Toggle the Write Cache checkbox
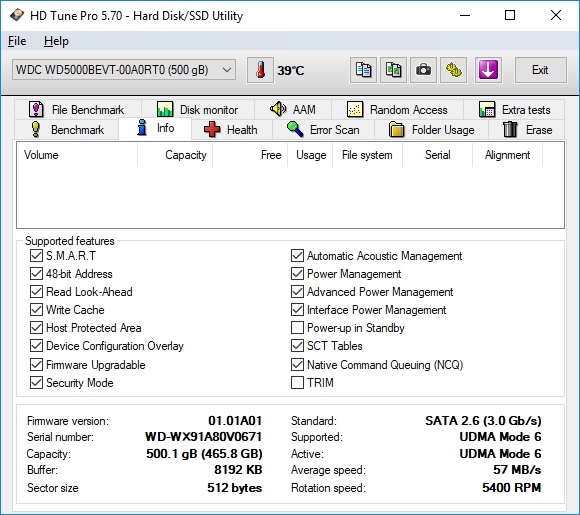The width and height of the screenshot is (580, 515). pyautogui.click(x=36, y=310)
